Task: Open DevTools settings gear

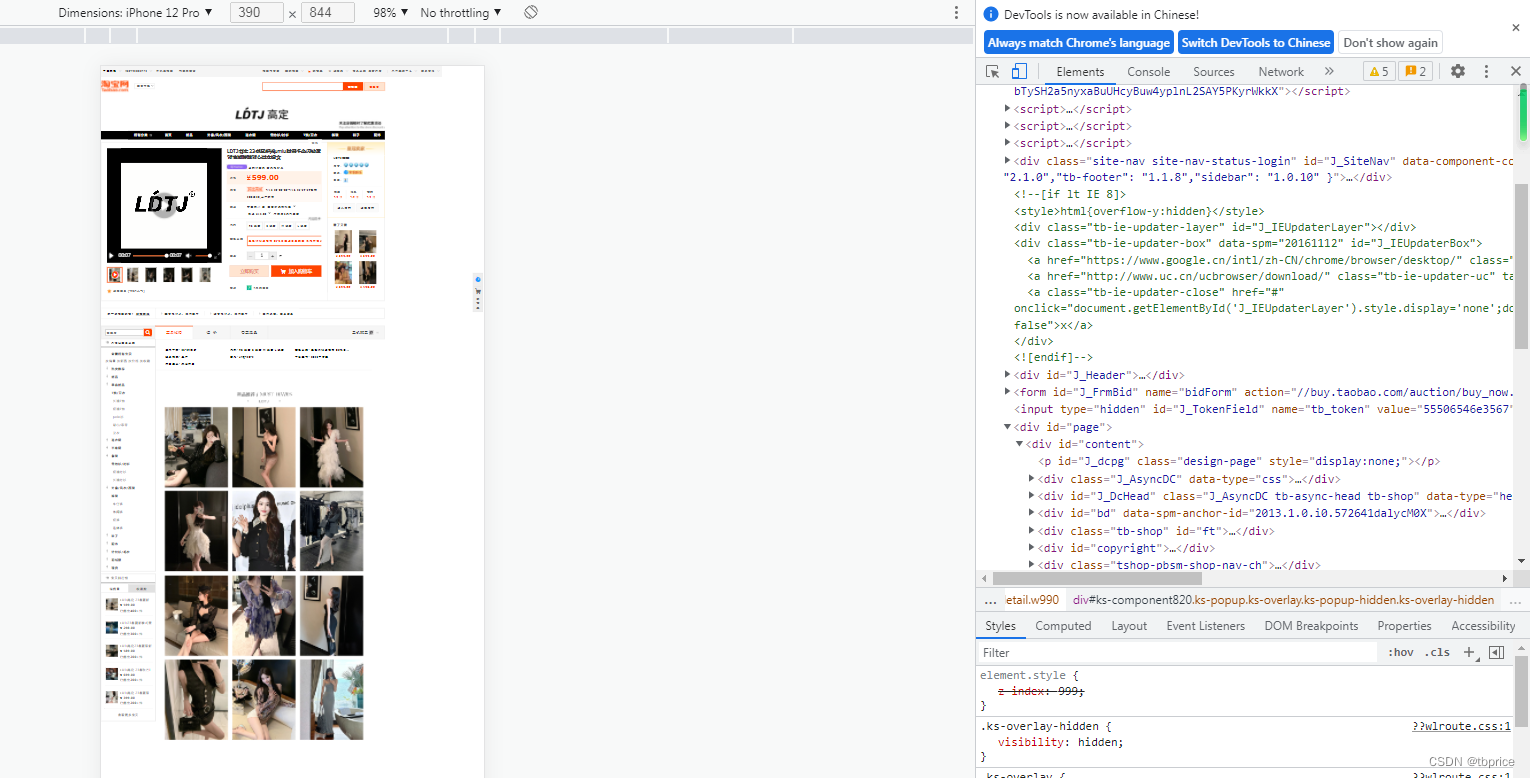Action: (1458, 71)
